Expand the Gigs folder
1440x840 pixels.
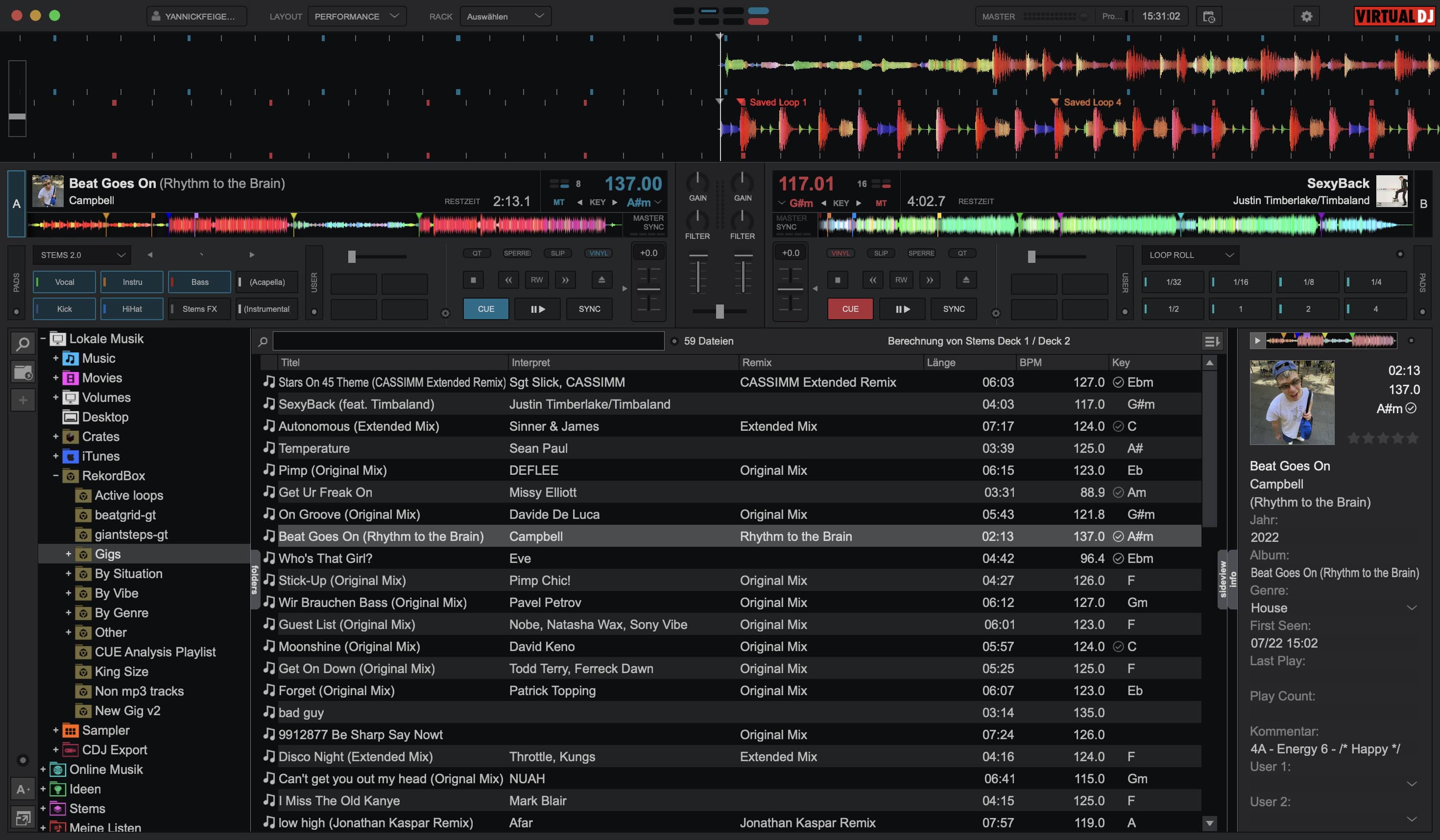68,554
